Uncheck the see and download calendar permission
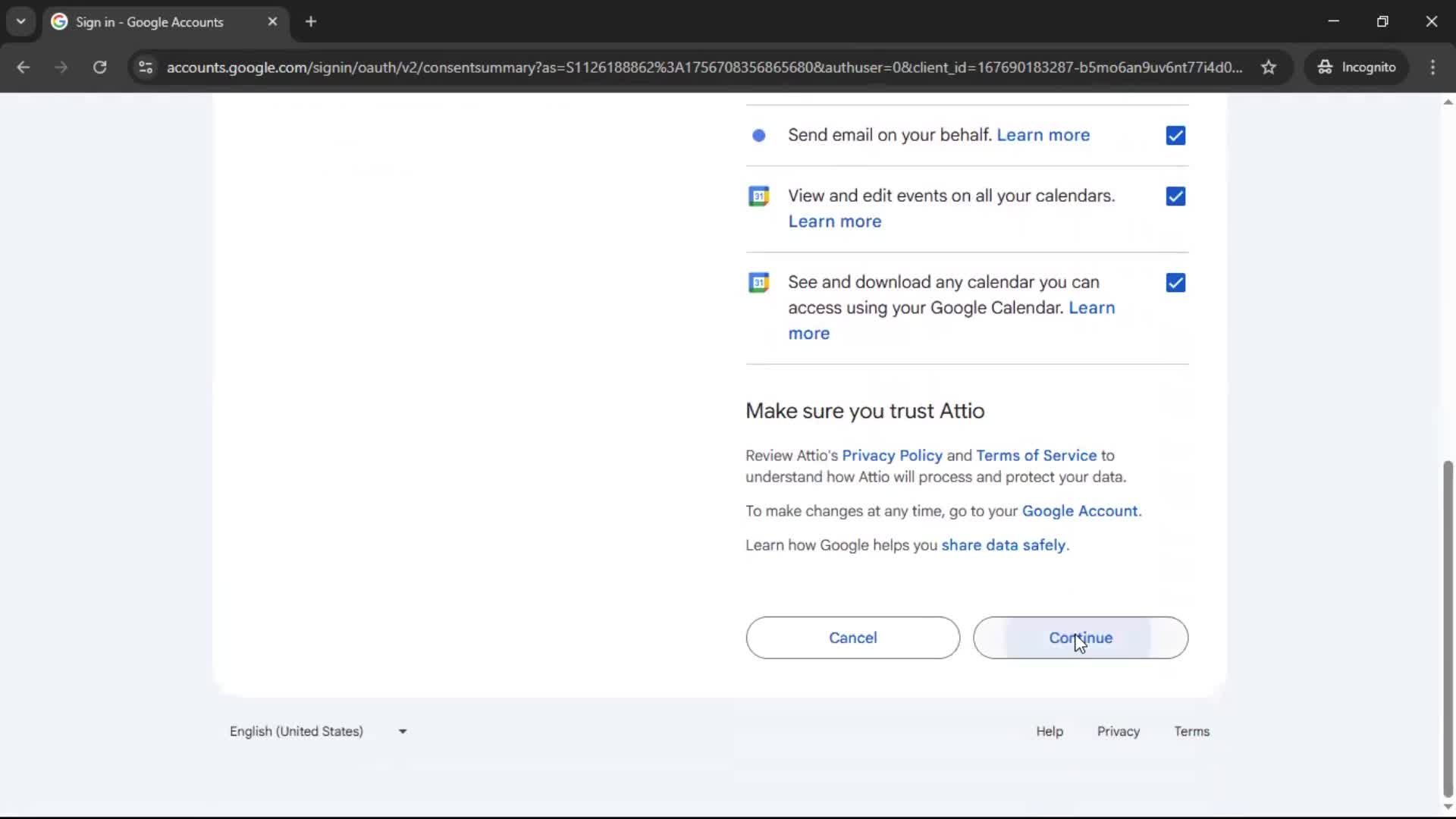The image size is (1456, 819). (1175, 282)
